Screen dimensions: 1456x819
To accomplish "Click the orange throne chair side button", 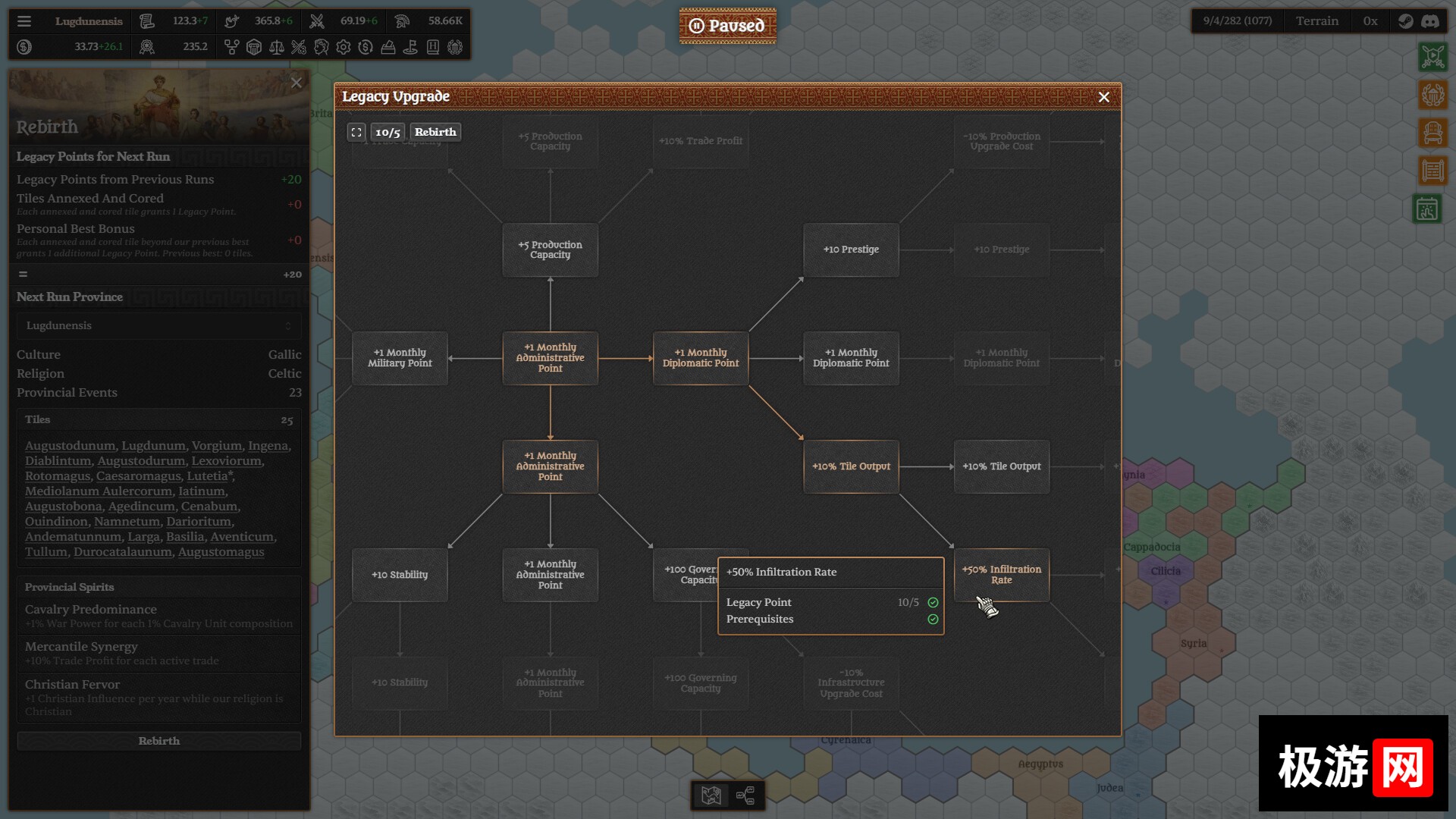I will (x=1432, y=133).
